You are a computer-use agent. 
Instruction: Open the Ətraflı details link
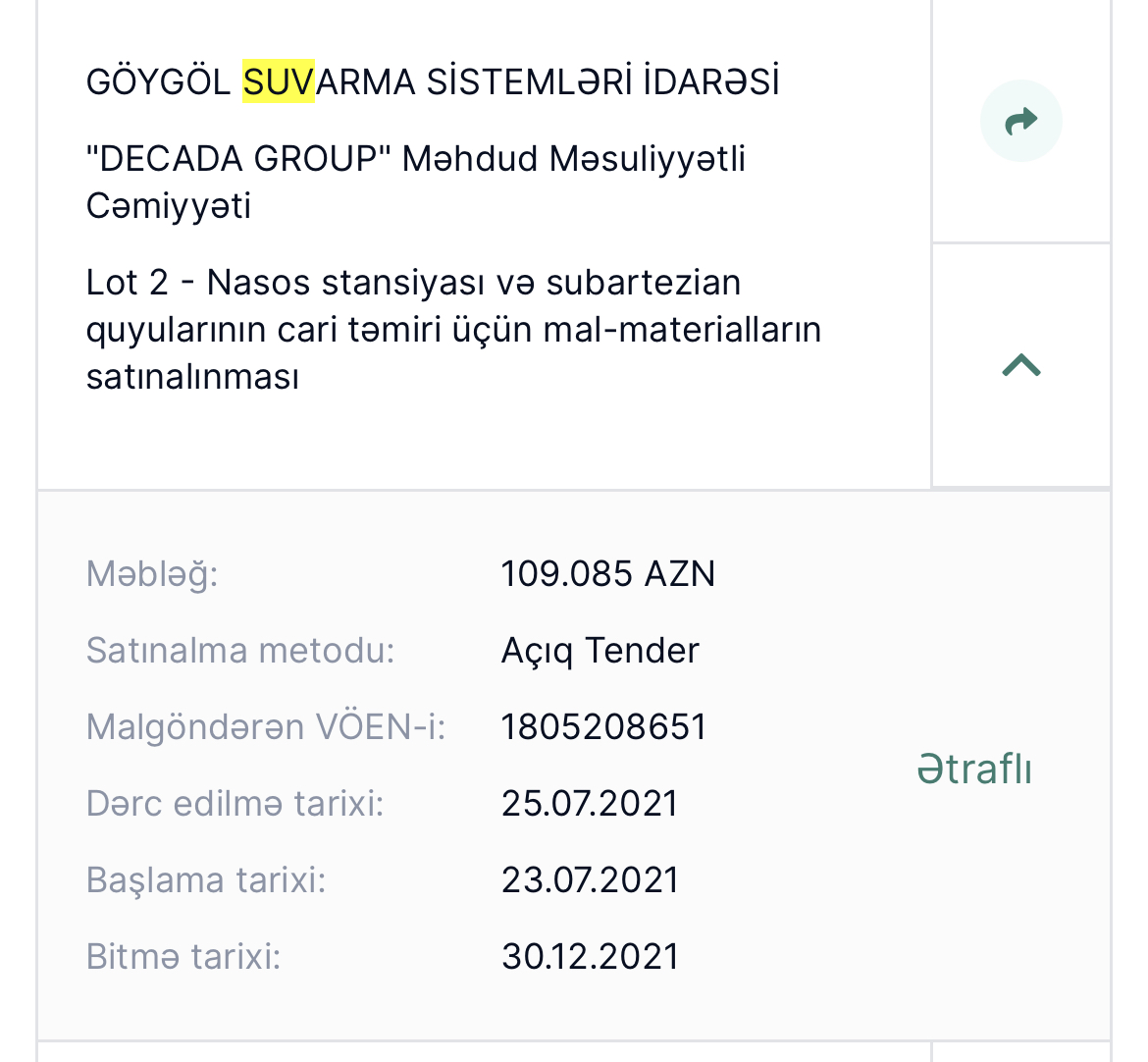point(974,770)
